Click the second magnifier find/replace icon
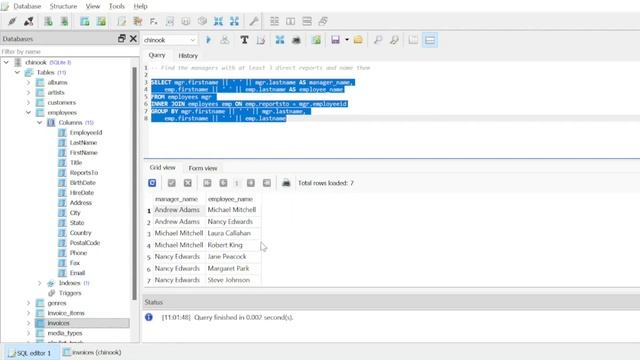 [x=394, y=40]
